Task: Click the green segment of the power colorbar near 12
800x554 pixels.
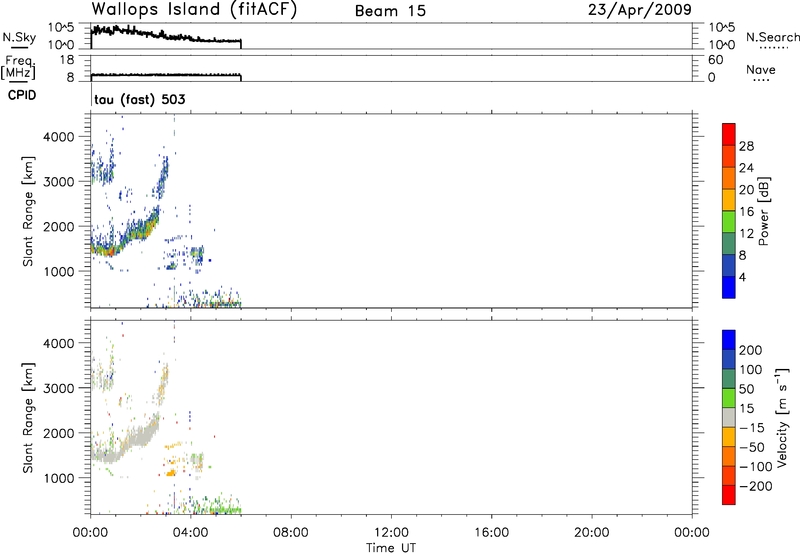Action: (729, 221)
